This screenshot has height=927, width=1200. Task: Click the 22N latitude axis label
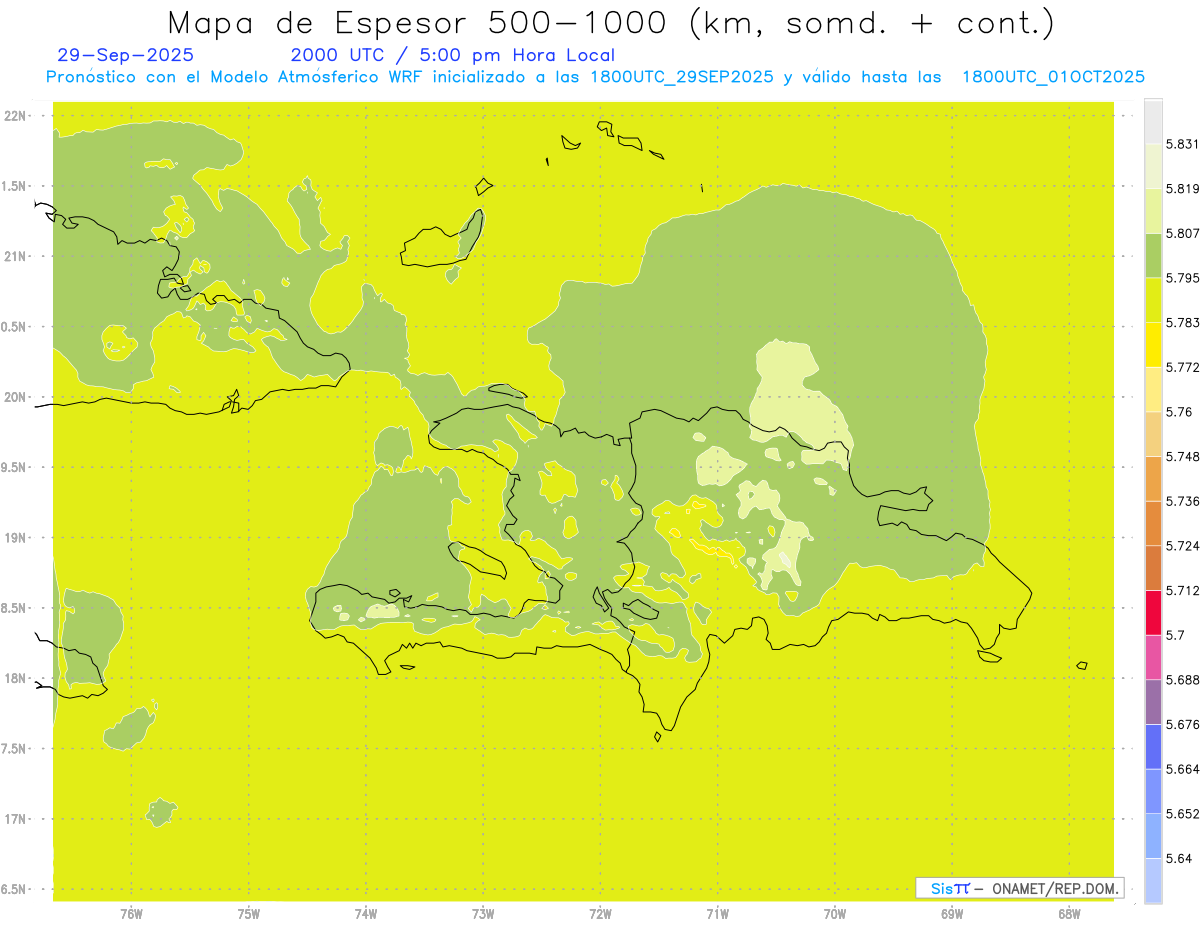coord(17,116)
